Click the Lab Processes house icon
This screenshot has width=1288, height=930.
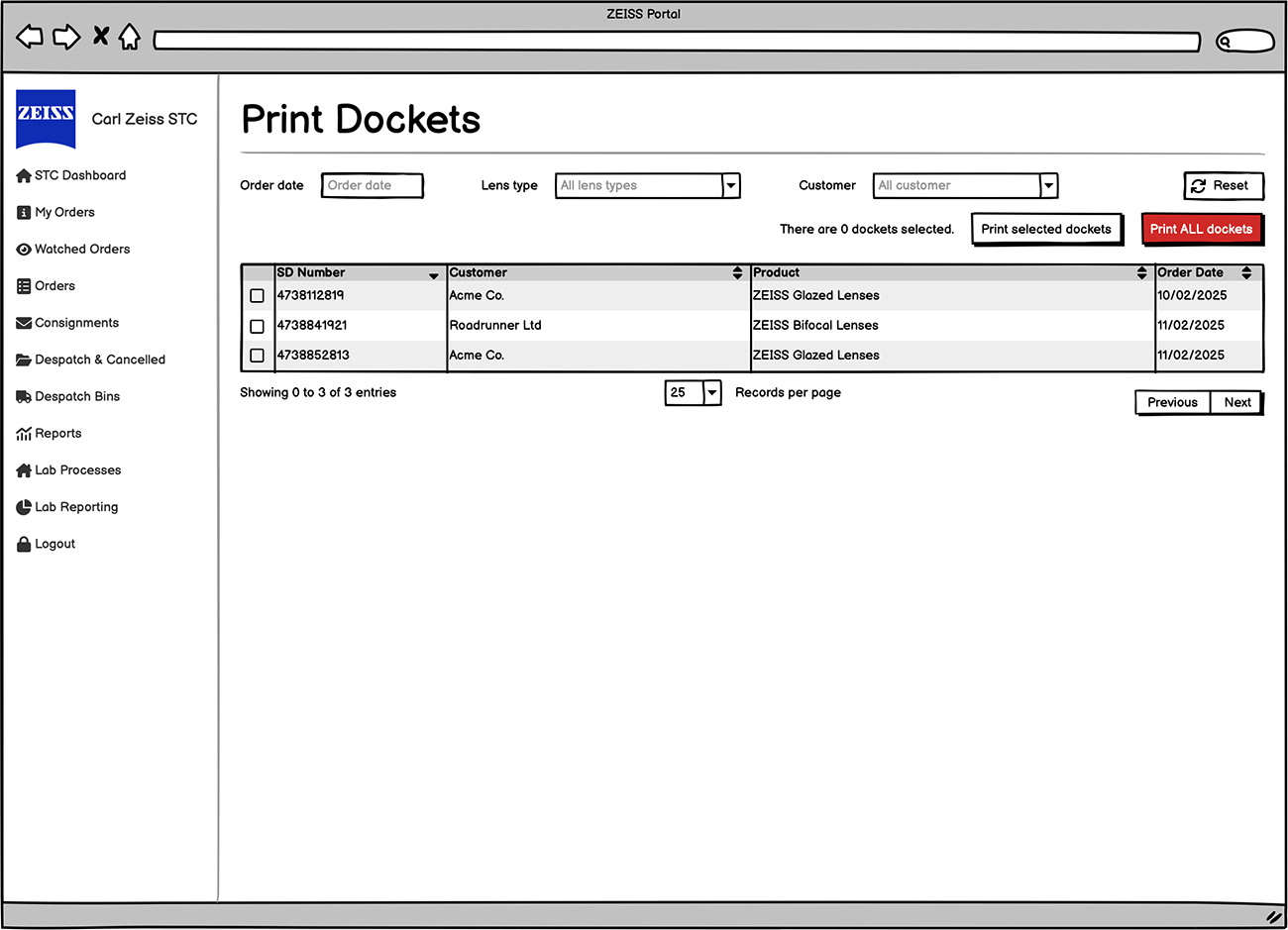(24, 470)
